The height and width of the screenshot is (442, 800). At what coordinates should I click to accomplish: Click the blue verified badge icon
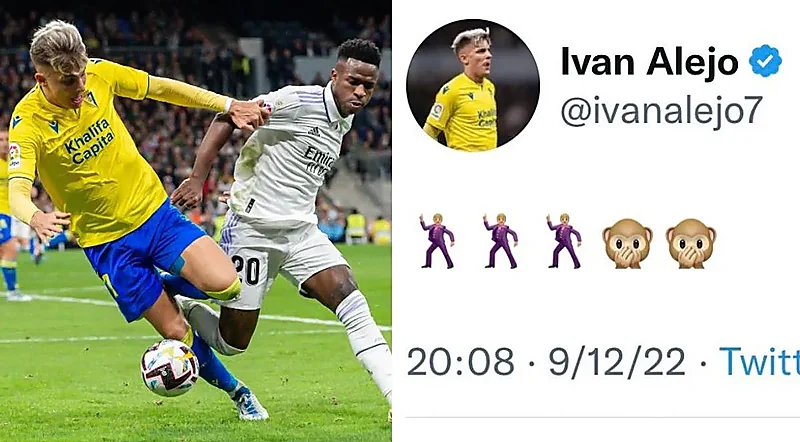pyautogui.click(x=765, y=61)
